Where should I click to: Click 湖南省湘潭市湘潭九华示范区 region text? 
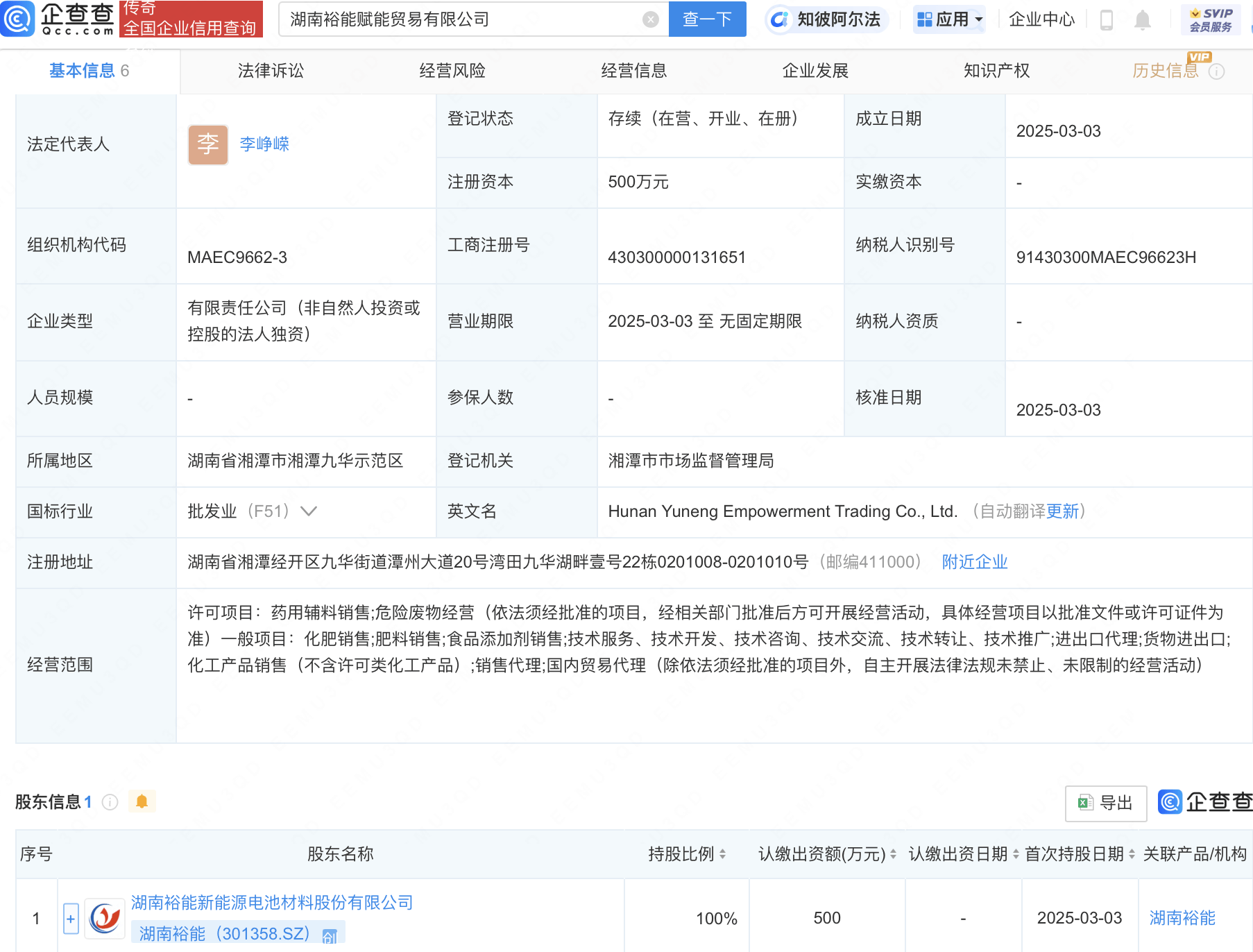click(x=296, y=461)
